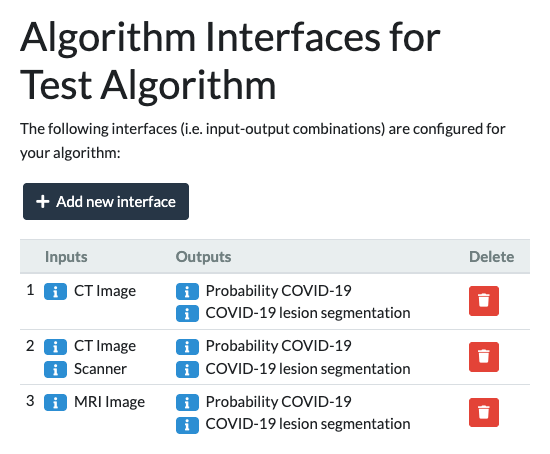
Task: Open info for CT Image in row 2
Action: click(55, 347)
